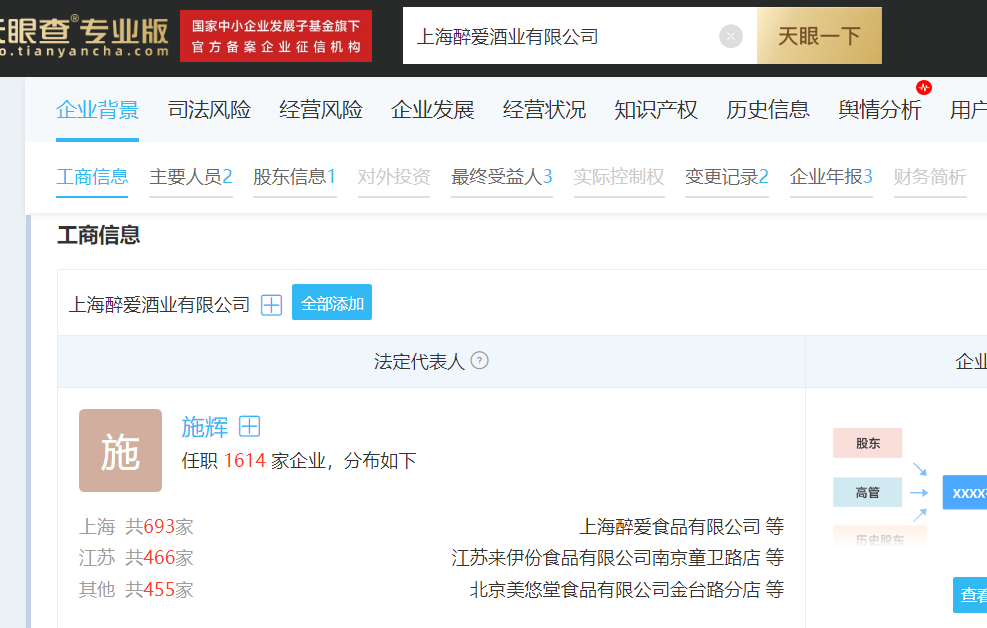Jump to the 变更记录 2 section
This screenshot has width=987, height=628.
[x=727, y=177]
